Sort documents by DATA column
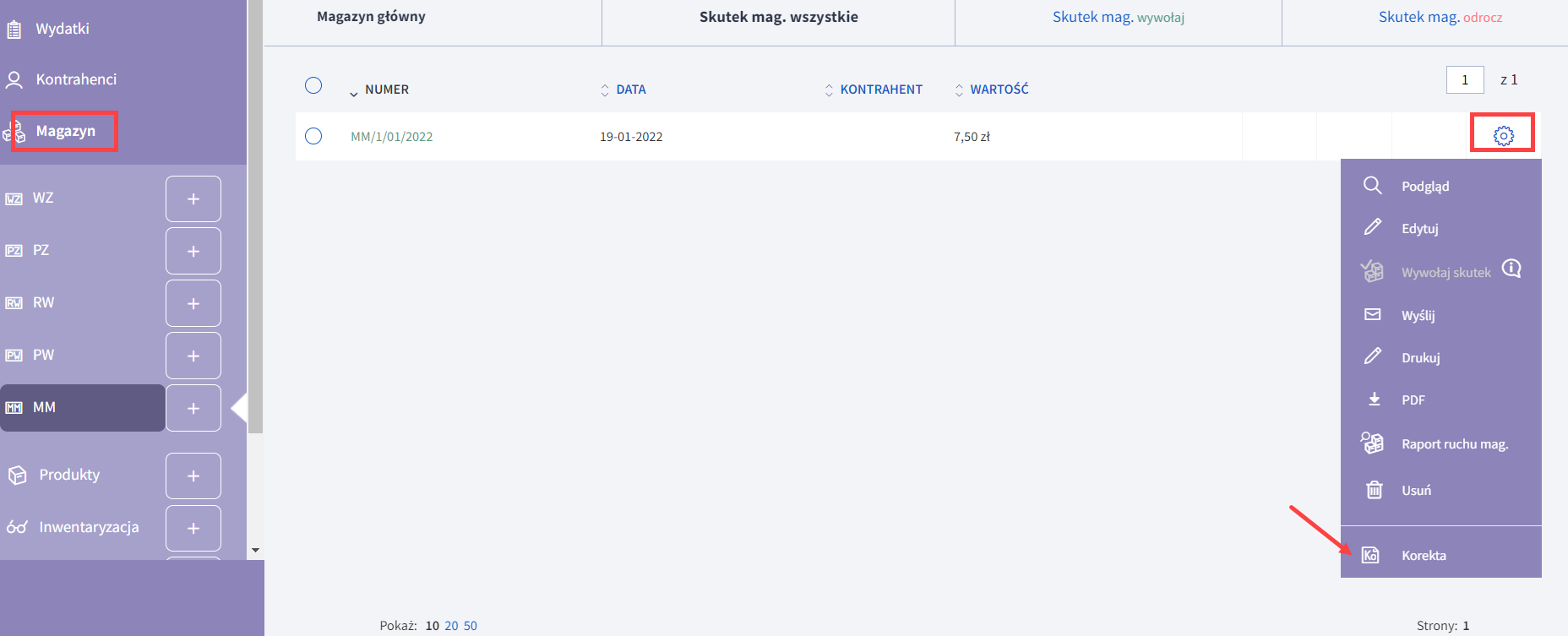The width and height of the screenshot is (1568, 636). (x=630, y=90)
